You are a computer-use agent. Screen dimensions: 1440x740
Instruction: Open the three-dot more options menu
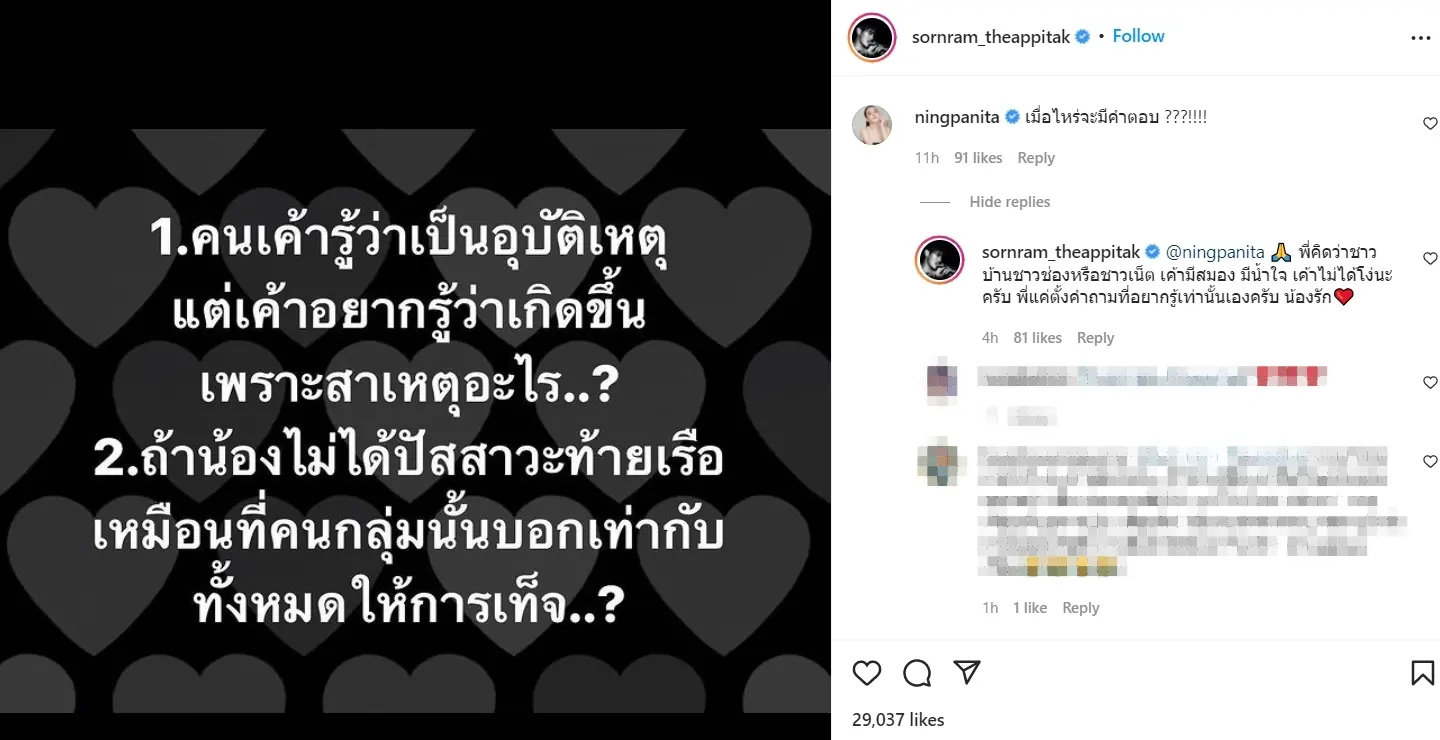coord(1421,38)
